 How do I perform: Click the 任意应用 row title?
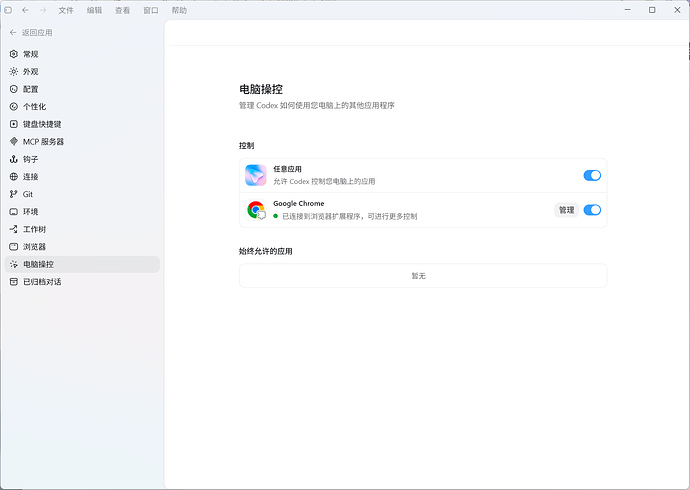tap(287, 169)
